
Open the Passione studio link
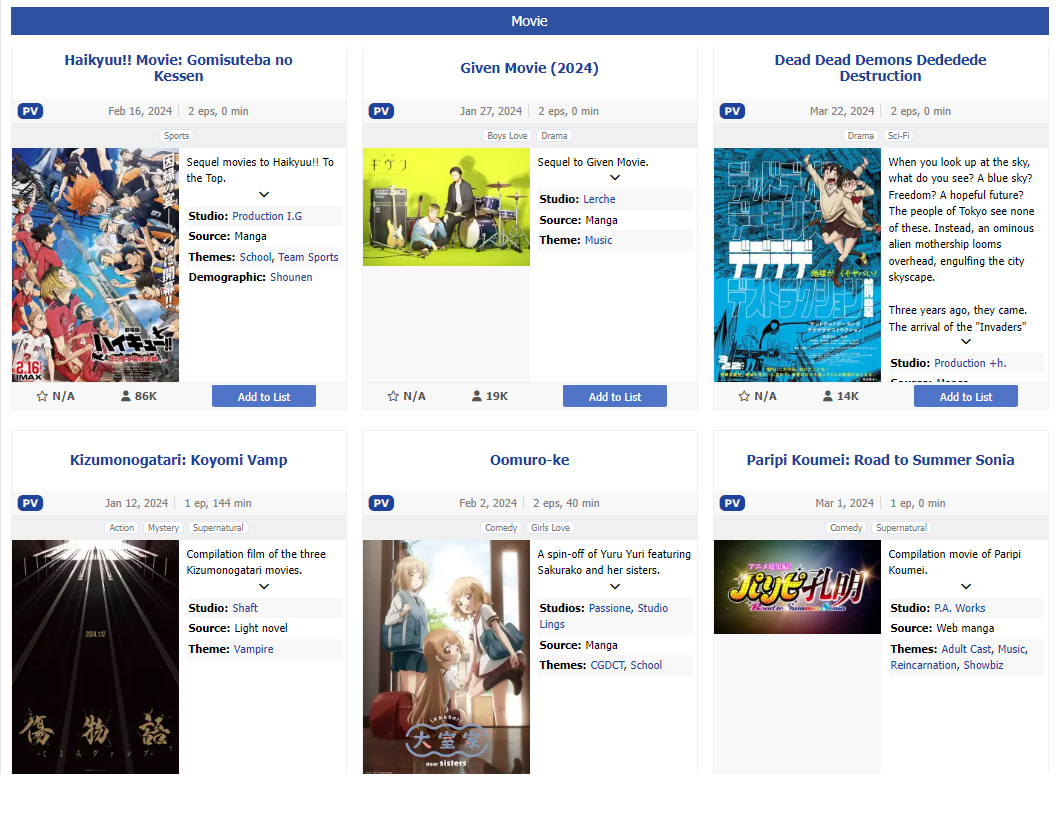610,608
